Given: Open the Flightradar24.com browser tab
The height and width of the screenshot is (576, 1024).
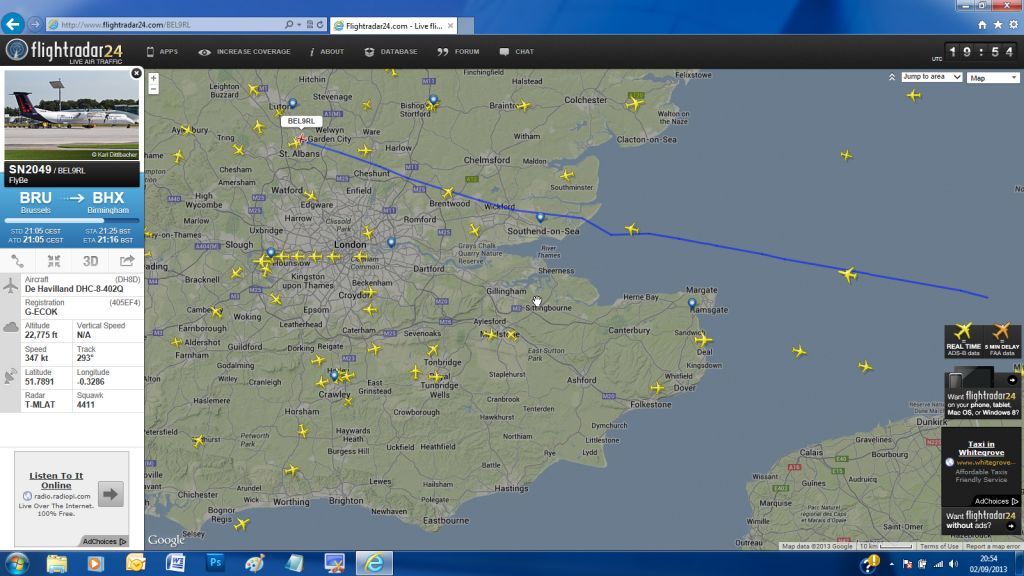Looking at the screenshot, I should (x=394, y=26).
